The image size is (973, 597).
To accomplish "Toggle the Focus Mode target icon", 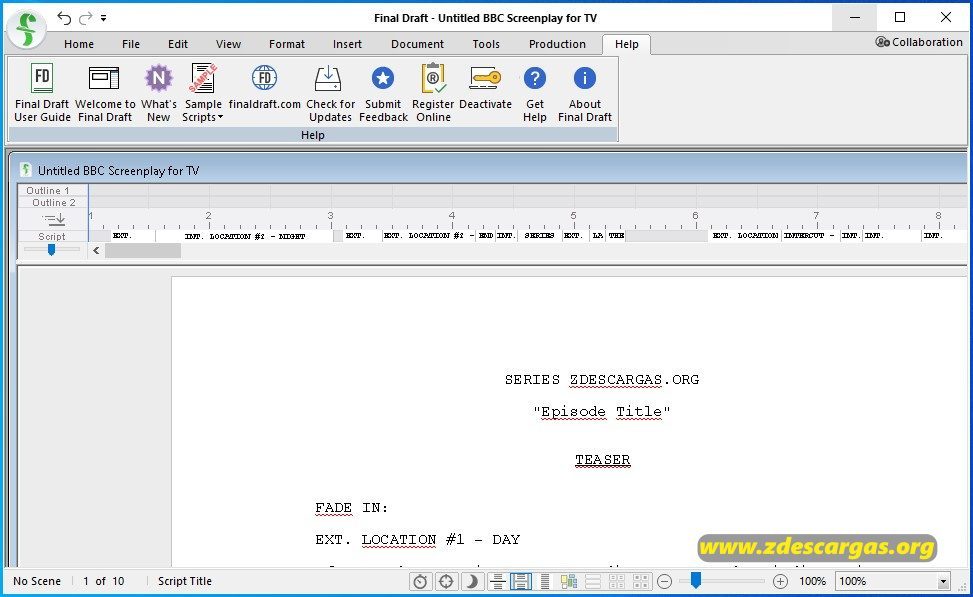I will click(x=446, y=581).
